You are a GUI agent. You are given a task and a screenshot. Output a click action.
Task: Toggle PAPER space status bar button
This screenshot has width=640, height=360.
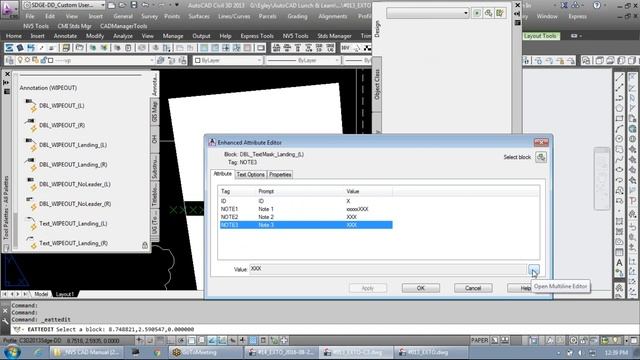pyautogui.click(x=480, y=340)
